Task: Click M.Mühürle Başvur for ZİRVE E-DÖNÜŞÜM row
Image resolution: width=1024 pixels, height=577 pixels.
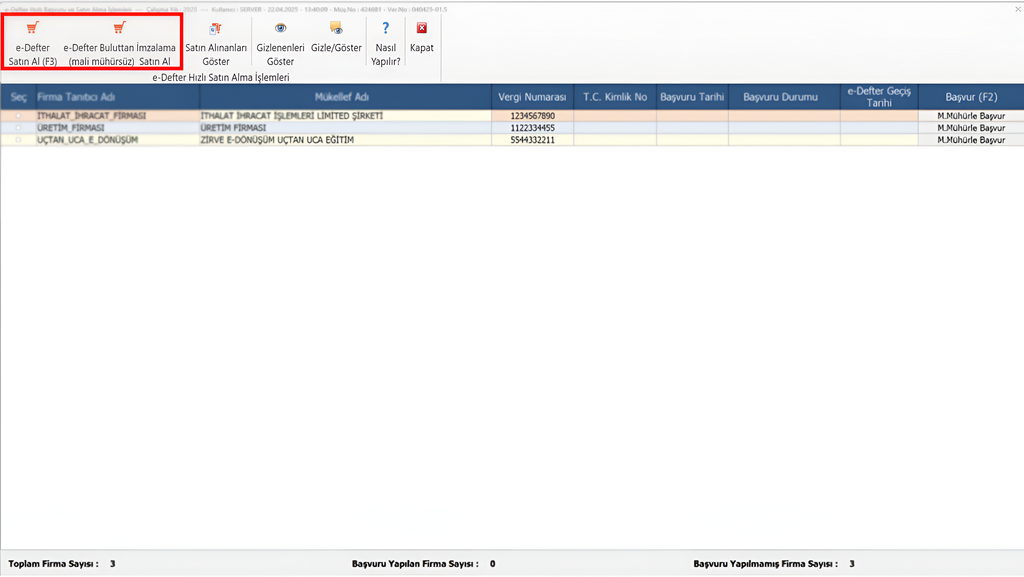Action: click(971, 140)
